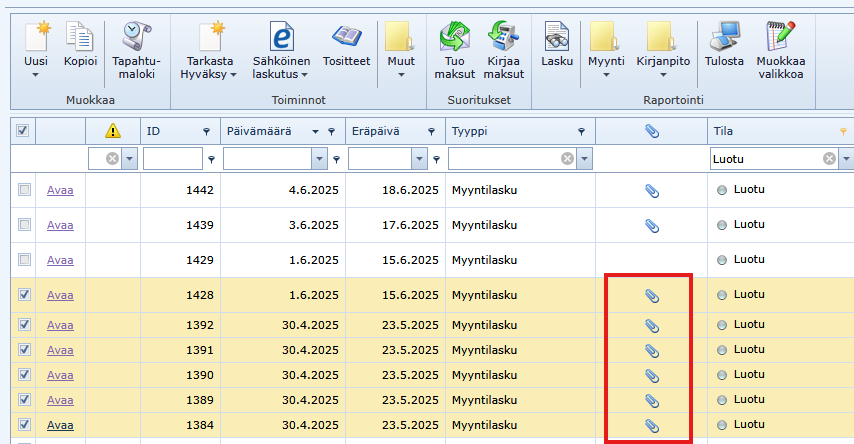
Task: Open the Tapahtumaloki event log
Action: 136,37
